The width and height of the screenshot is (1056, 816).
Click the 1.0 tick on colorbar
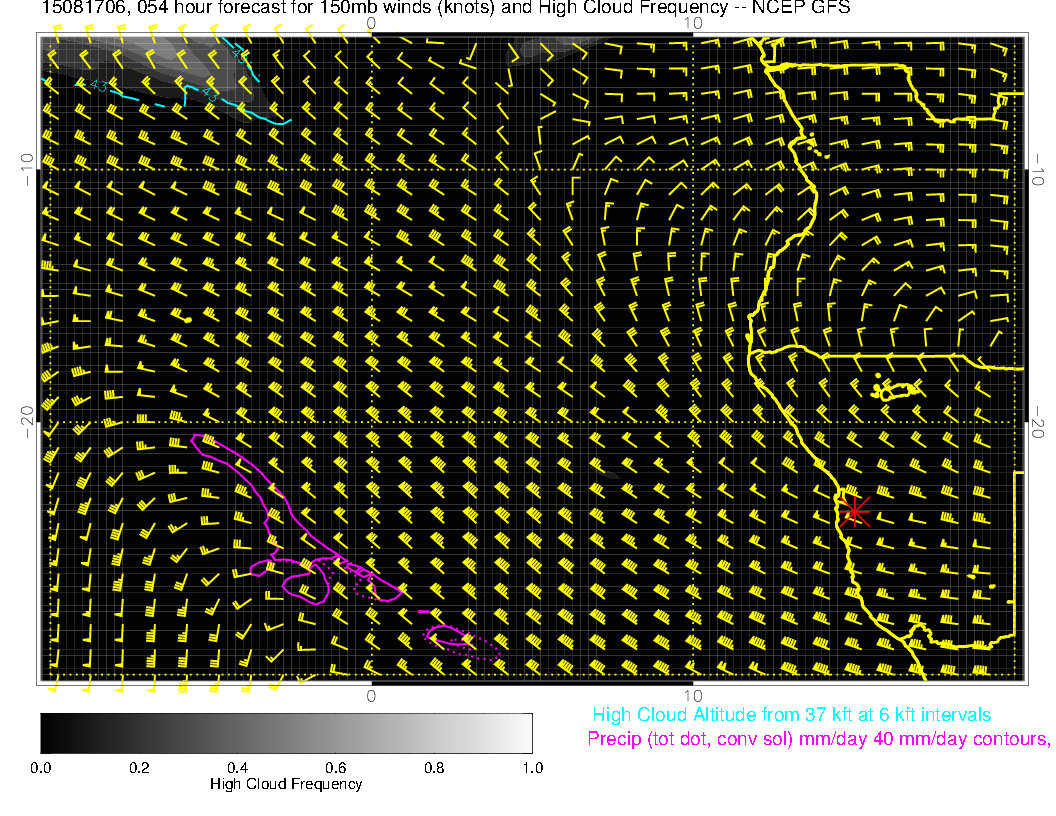click(532, 767)
